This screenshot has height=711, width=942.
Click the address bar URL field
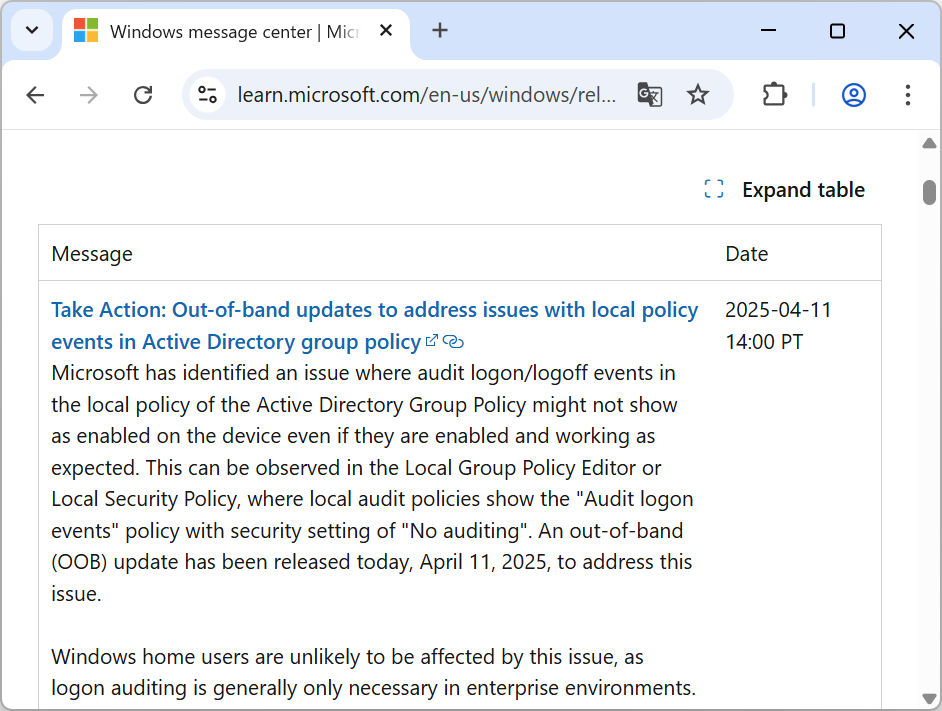click(x=426, y=95)
